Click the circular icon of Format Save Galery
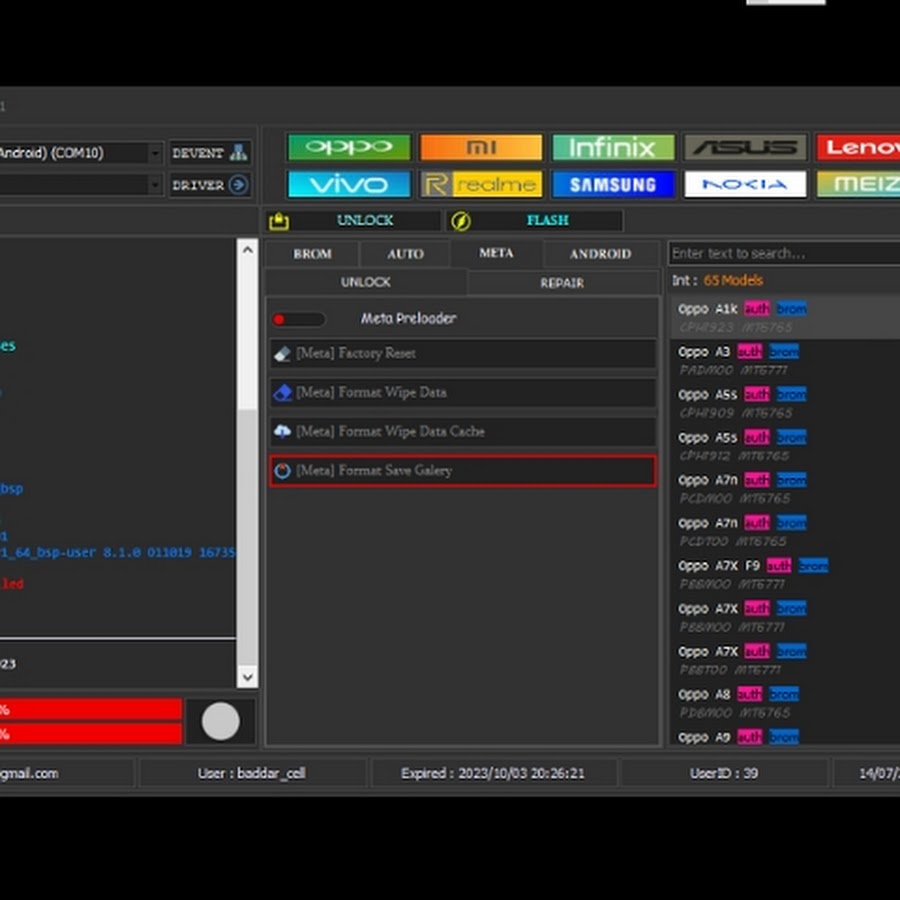This screenshot has height=900, width=900. pos(282,471)
